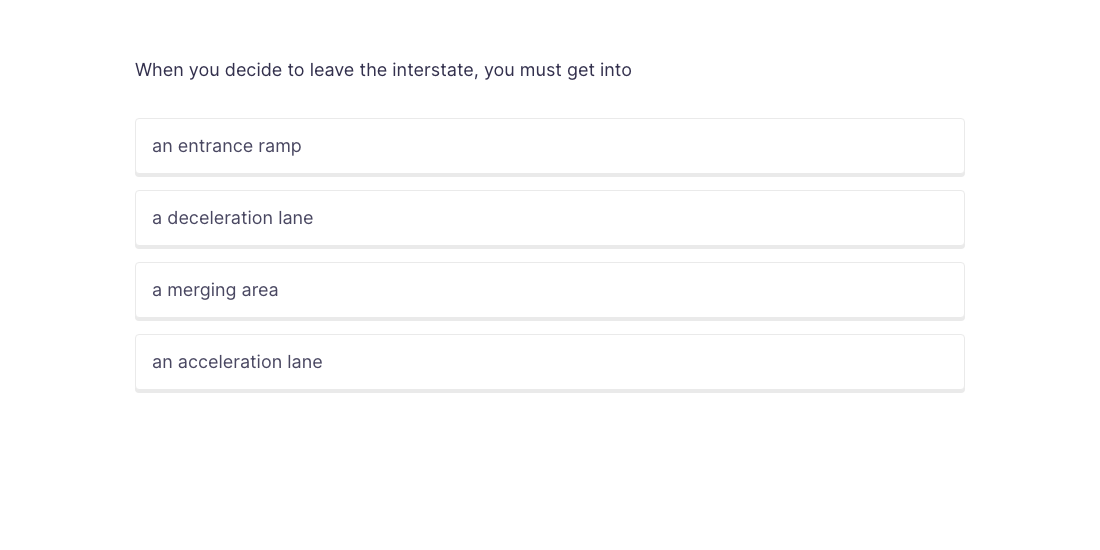Select "an acceleration lane" answer choice
1100x550 pixels.
549,362
